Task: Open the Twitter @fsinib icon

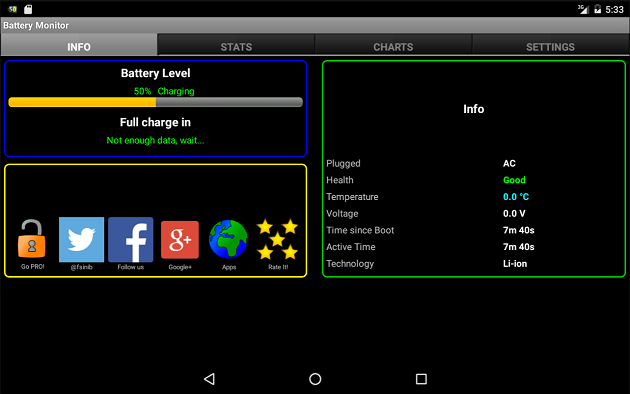Action: pos(82,239)
